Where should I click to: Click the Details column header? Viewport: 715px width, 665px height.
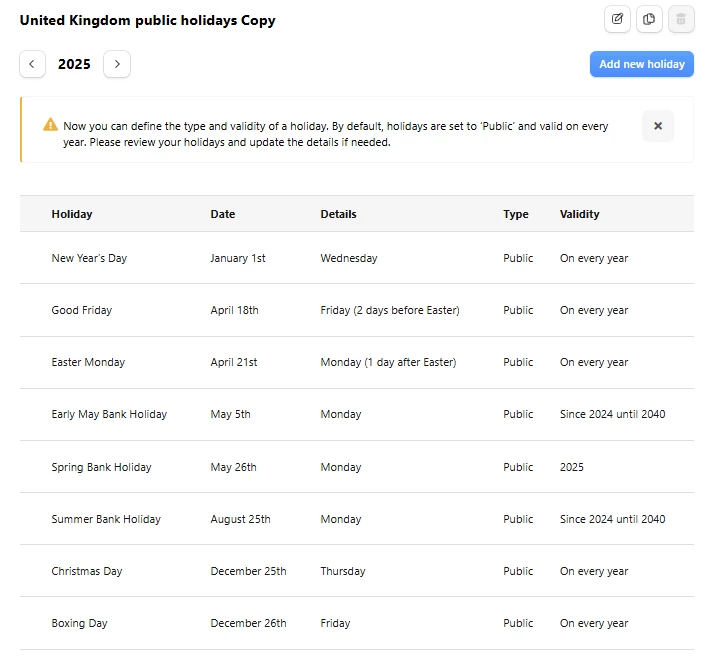tap(338, 214)
